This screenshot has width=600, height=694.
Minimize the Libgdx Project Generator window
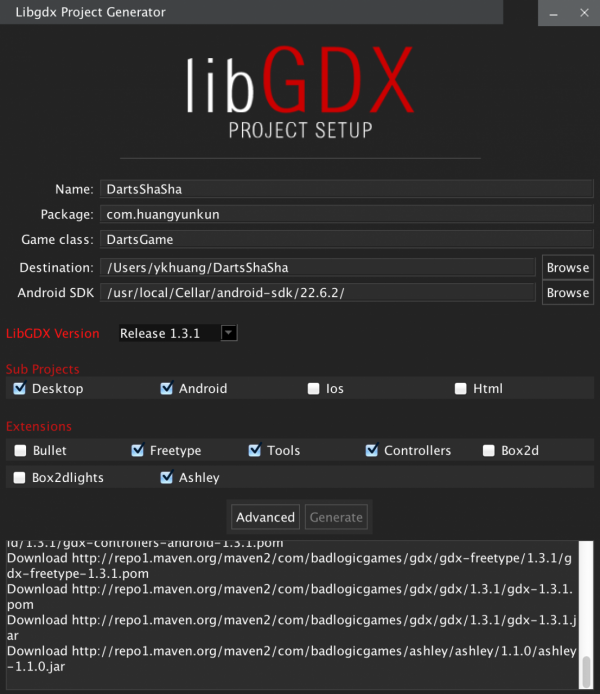click(x=553, y=13)
